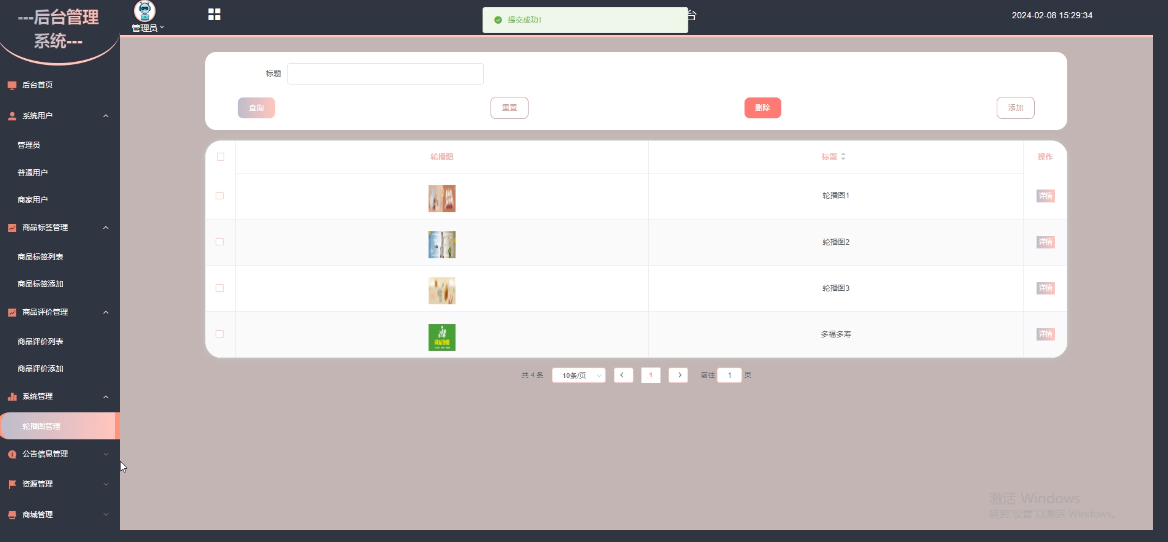This screenshot has height=542, width=1168.
Task: Click the admin robot avatar
Action: point(145,11)
